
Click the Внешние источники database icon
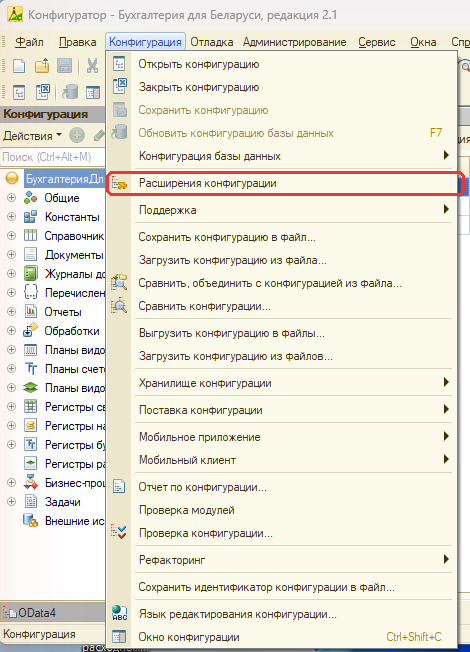click(x=30, y=520)
